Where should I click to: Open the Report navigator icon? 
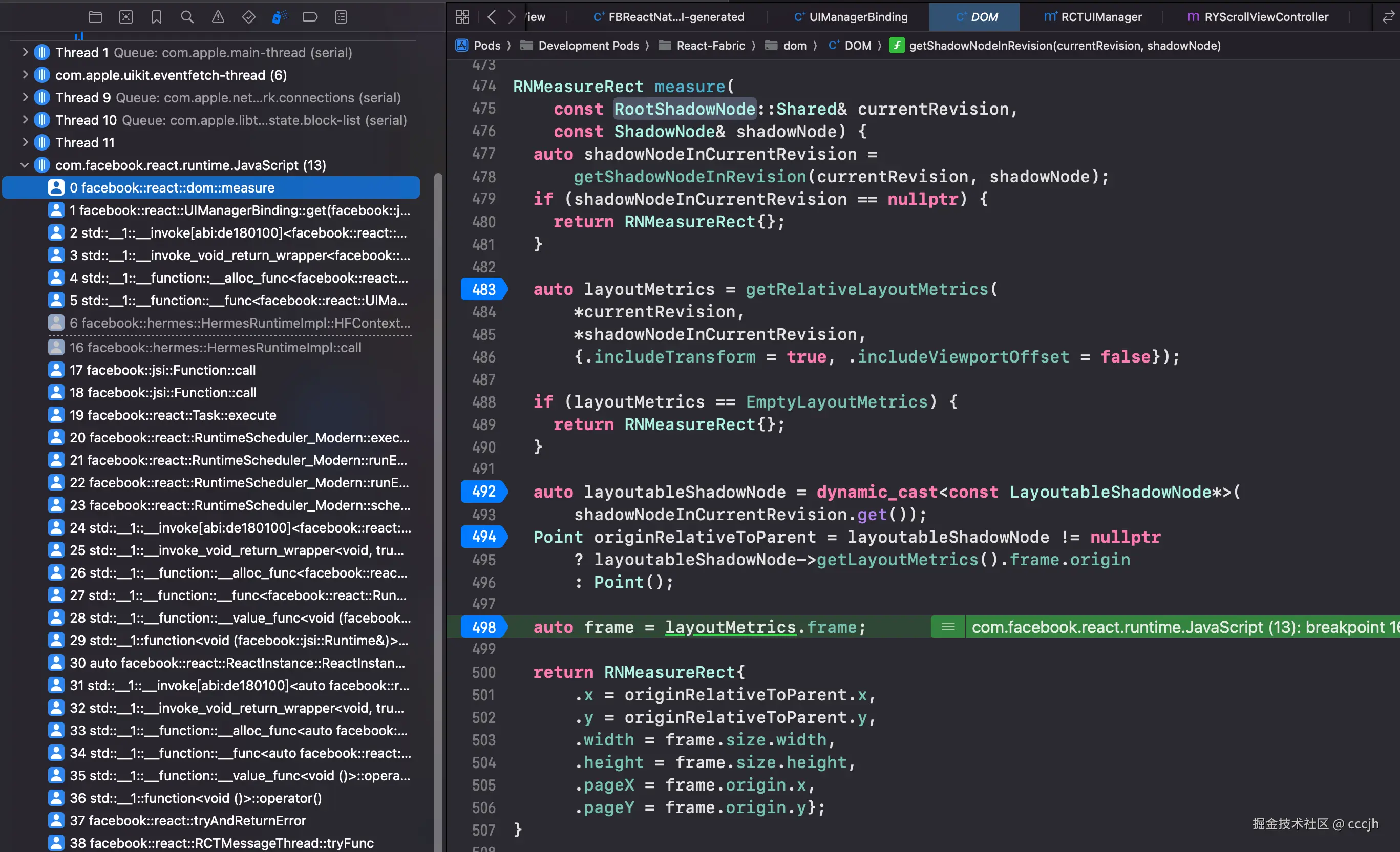(341, 17)
